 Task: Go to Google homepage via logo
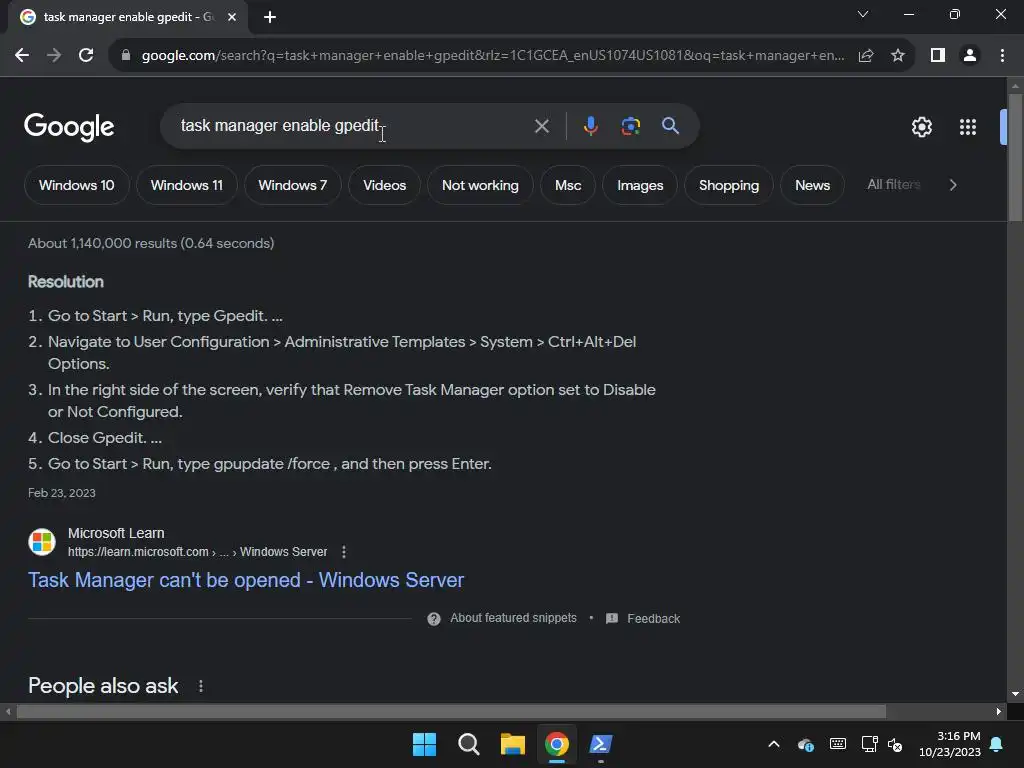69,127
